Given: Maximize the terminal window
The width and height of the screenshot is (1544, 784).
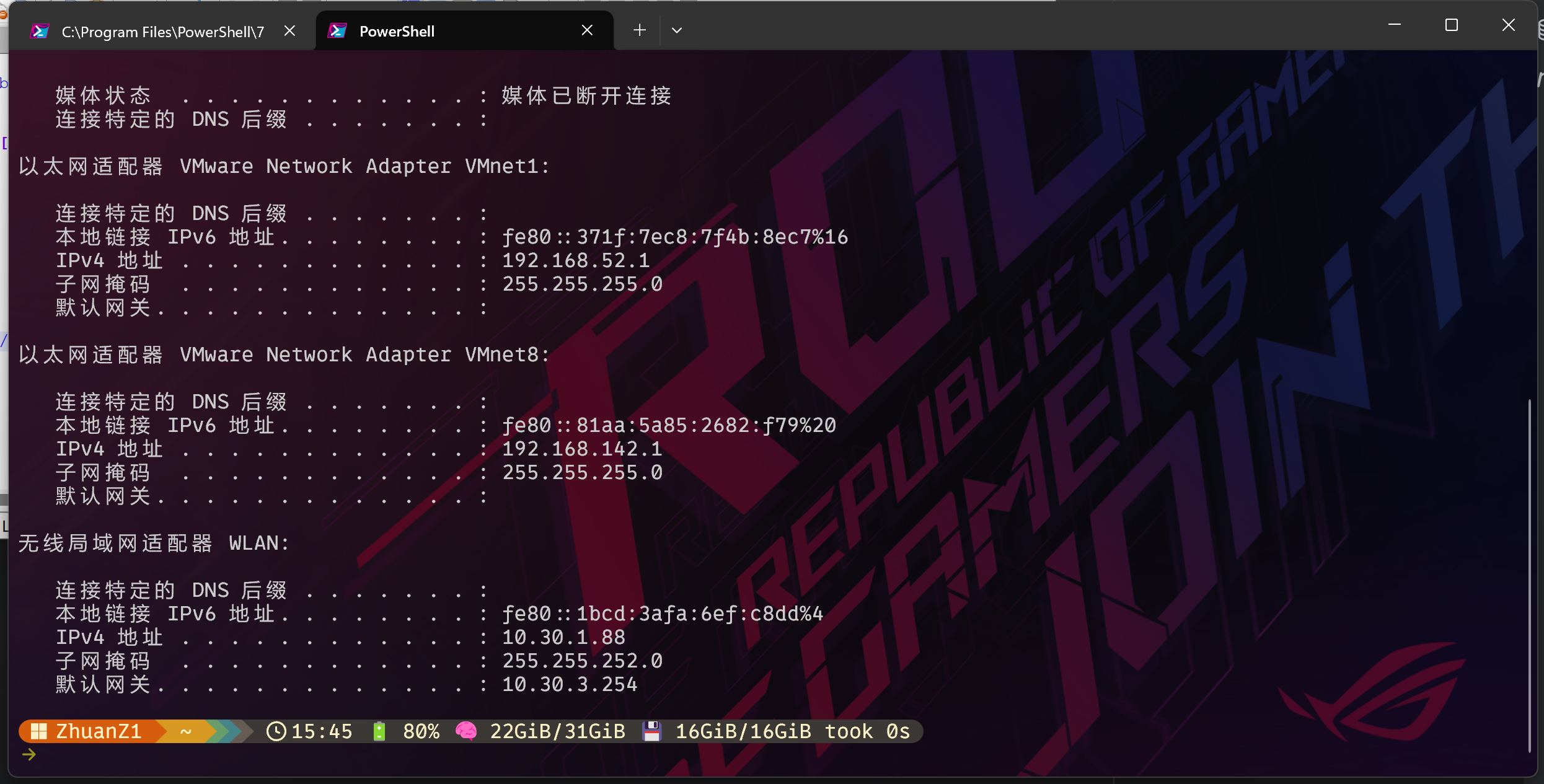Looking at the screenshot, I should (x=1451, y=25).
